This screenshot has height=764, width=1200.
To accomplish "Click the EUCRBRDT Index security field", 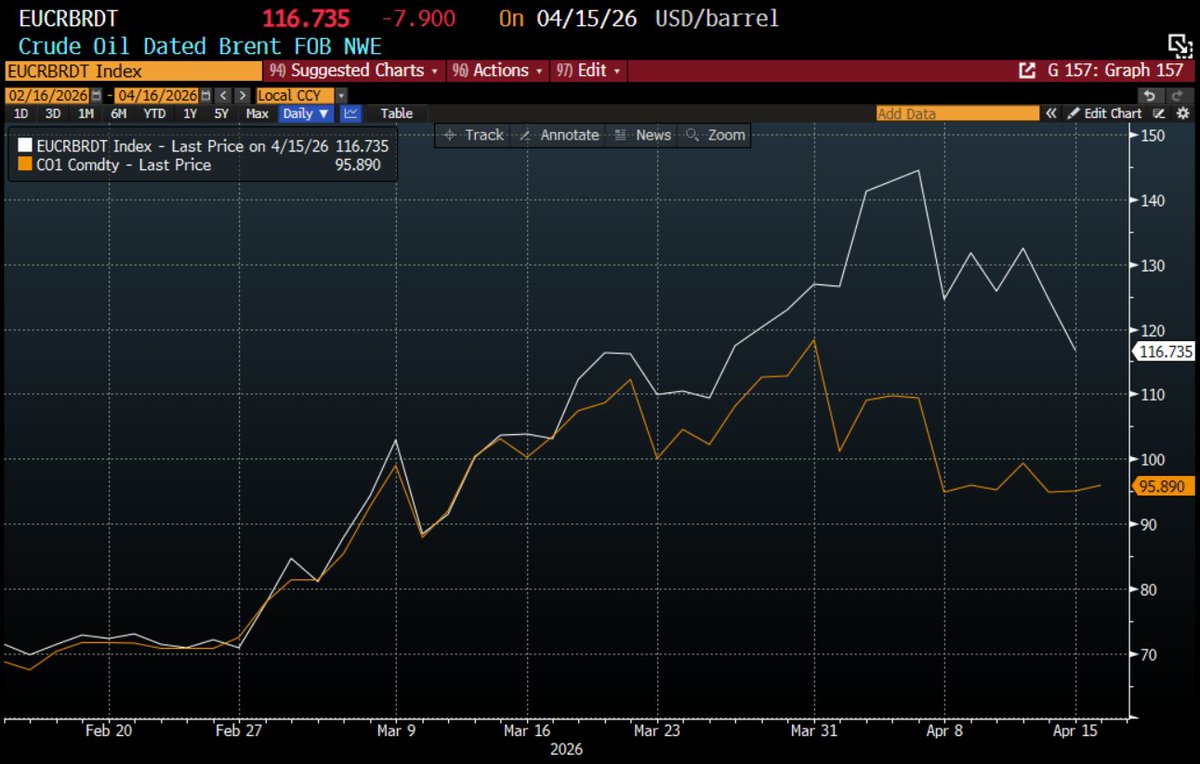I will (x=133, y=71).
